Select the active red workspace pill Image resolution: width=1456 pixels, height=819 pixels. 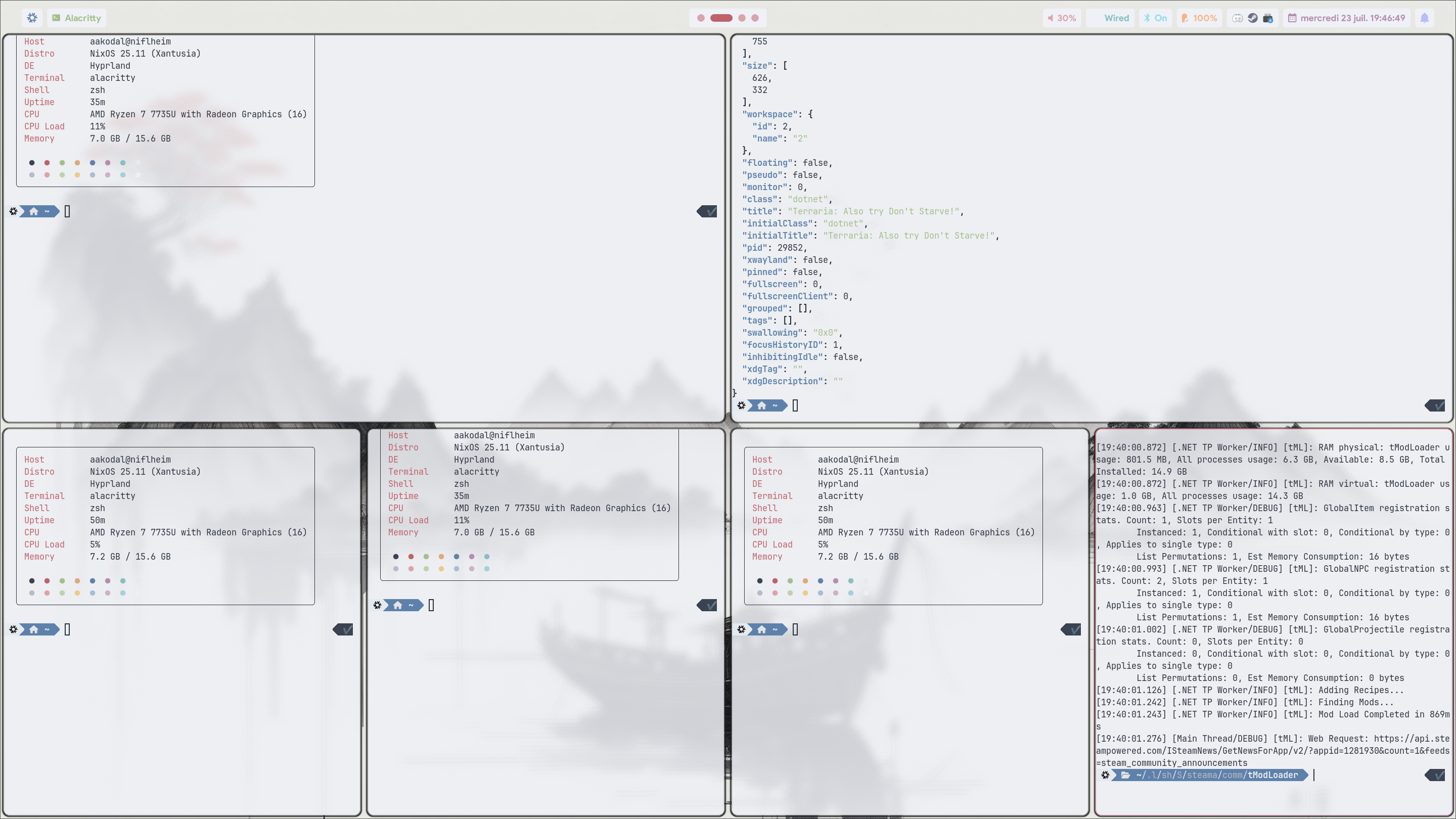(x=721, y=18)
